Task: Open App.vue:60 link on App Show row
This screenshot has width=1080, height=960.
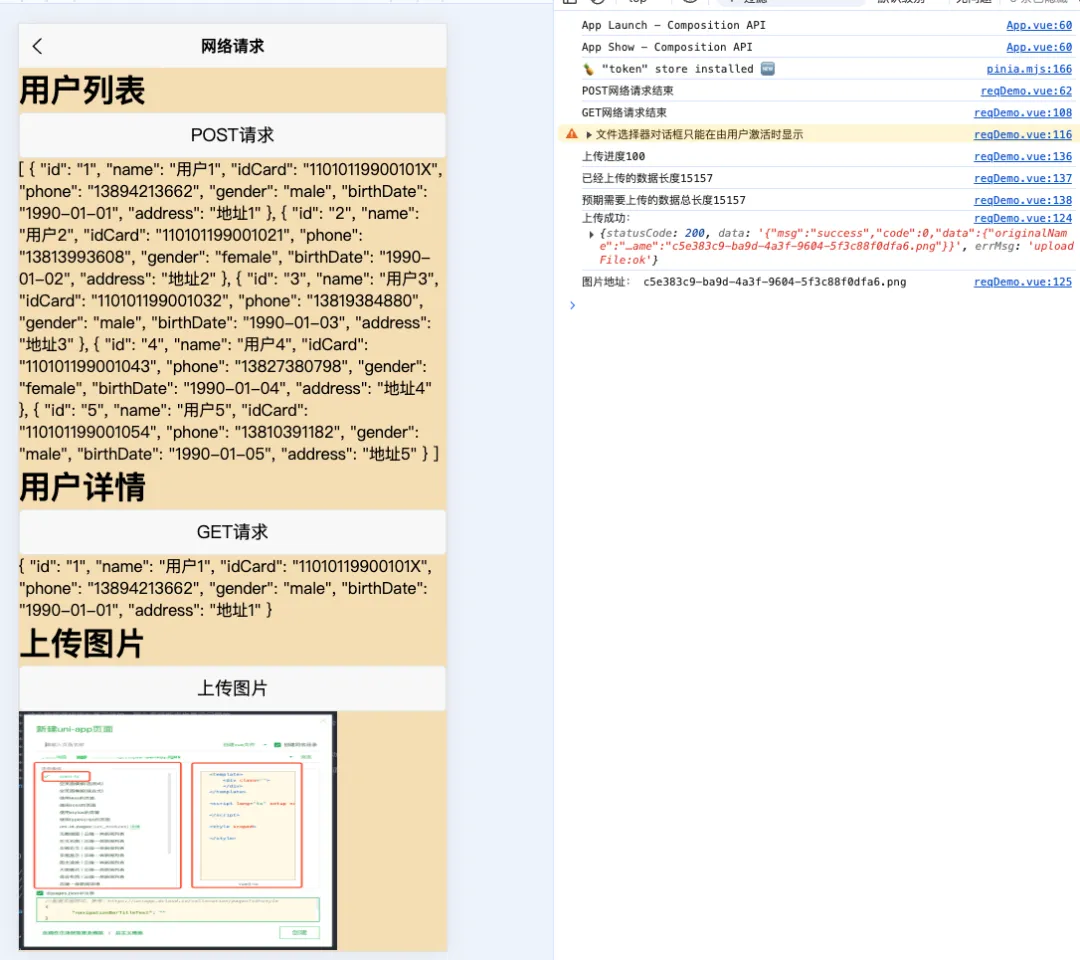Action: point(1039,48)
